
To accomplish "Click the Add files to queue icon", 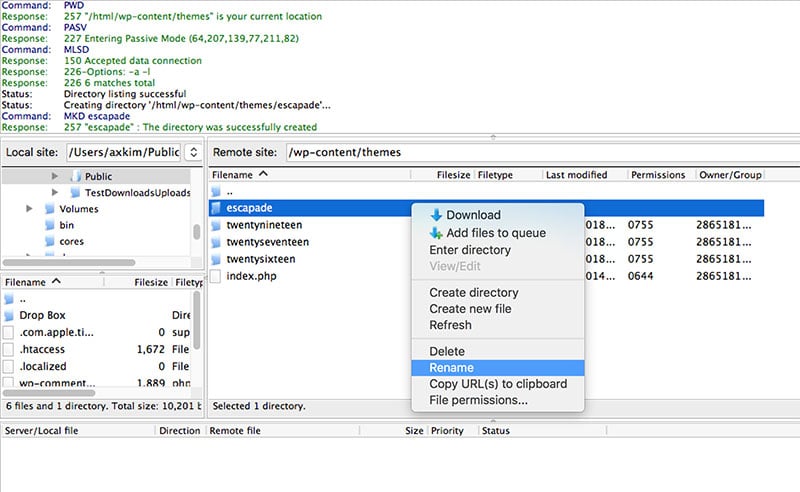I will (436, 233).
